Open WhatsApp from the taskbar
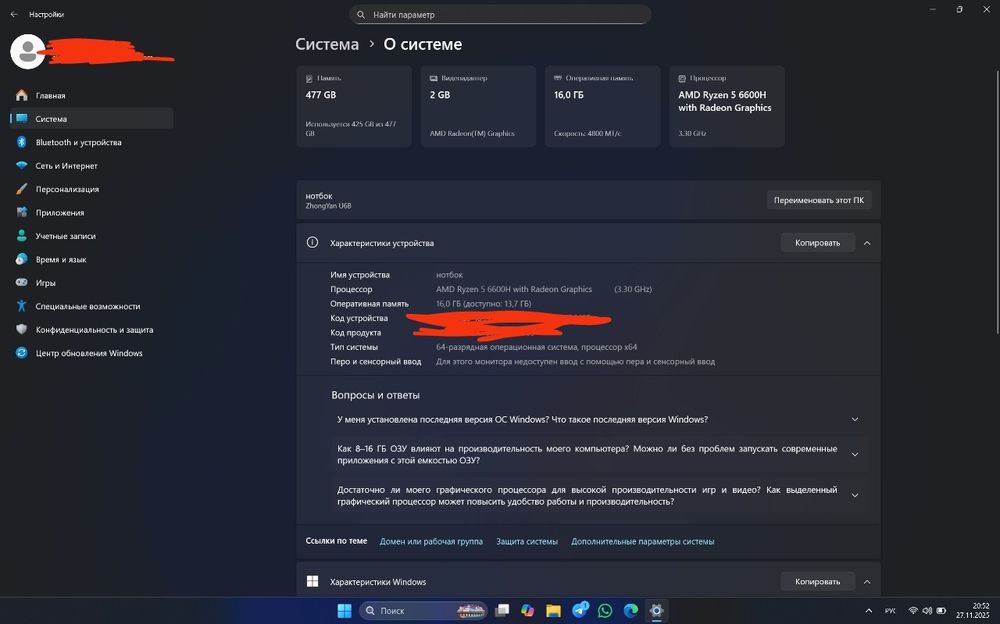 (x=605, y=611)
